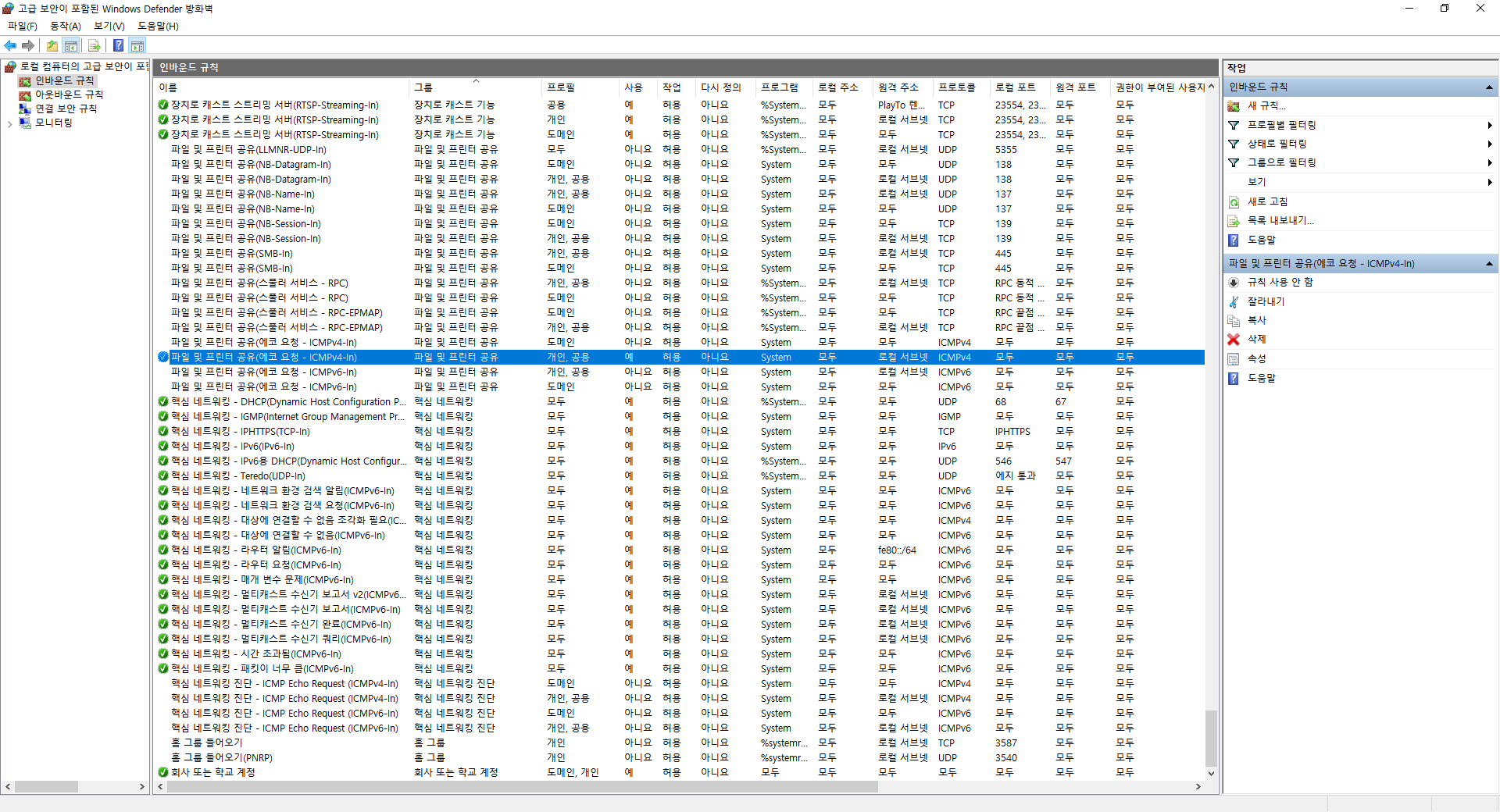1500x812 pixels.
Task: Click the 새 규칙 icon in actions pane
Action: 1234,105
